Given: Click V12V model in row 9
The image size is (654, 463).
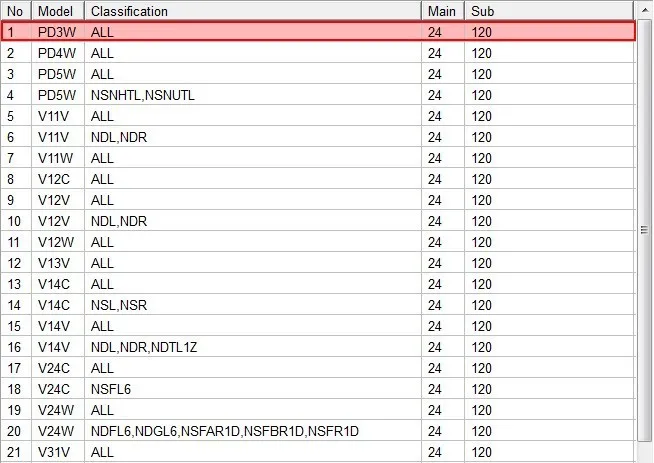Looking at the screenshot, I should click(58, 200).
